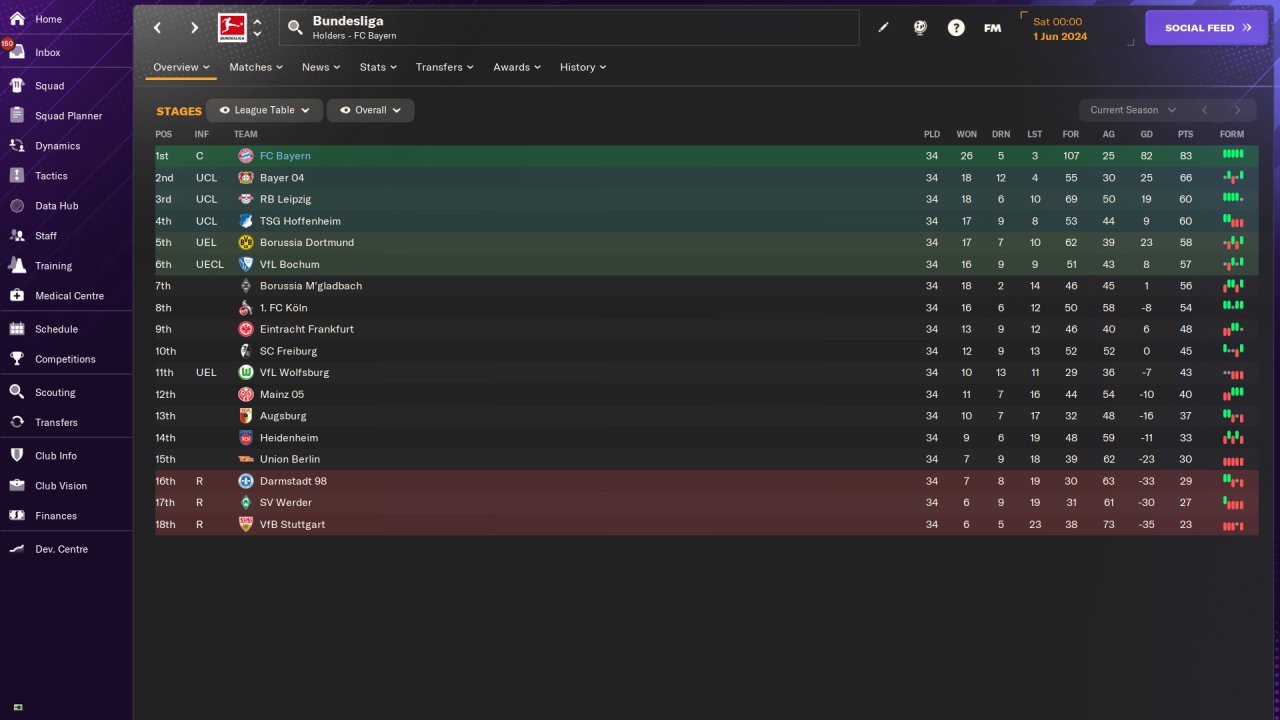Switch to the Awards tab
The width and height of the screenshot is (1280, 720).
(x=517, y=67)
